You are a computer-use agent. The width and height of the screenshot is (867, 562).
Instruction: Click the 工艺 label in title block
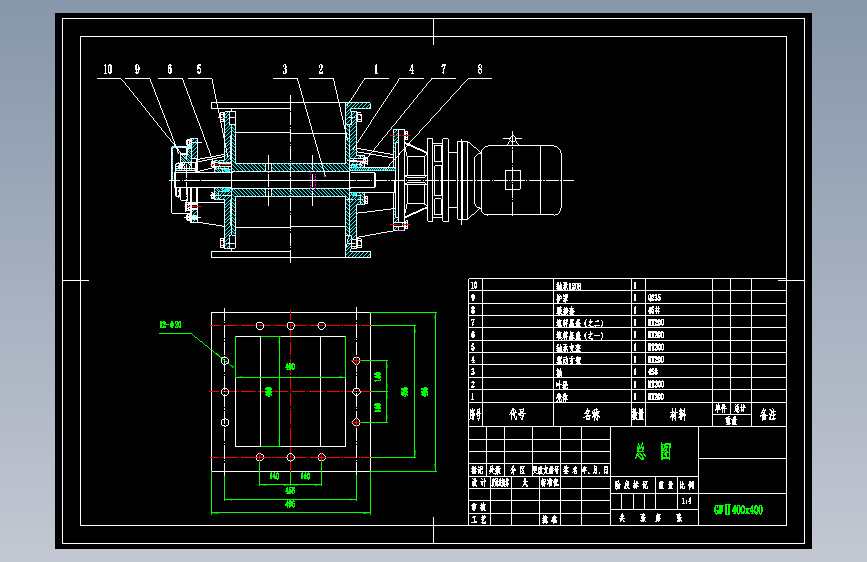point(478,519)
